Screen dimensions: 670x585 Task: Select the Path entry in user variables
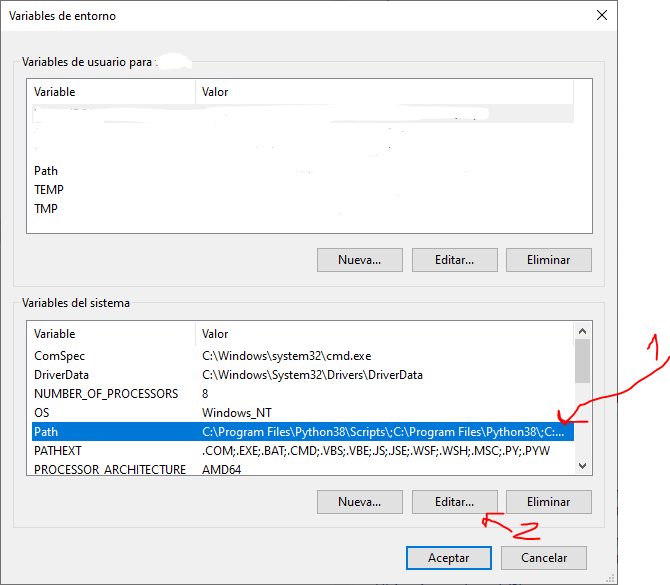(46, 171)
